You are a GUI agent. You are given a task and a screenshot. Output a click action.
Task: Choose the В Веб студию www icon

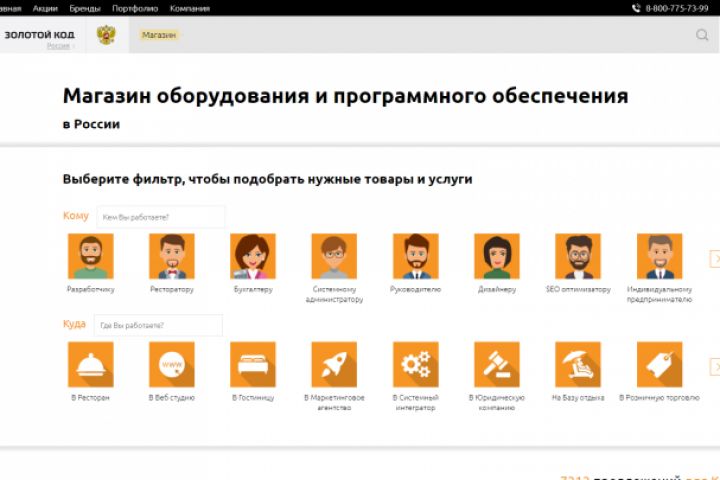point(172,364)
